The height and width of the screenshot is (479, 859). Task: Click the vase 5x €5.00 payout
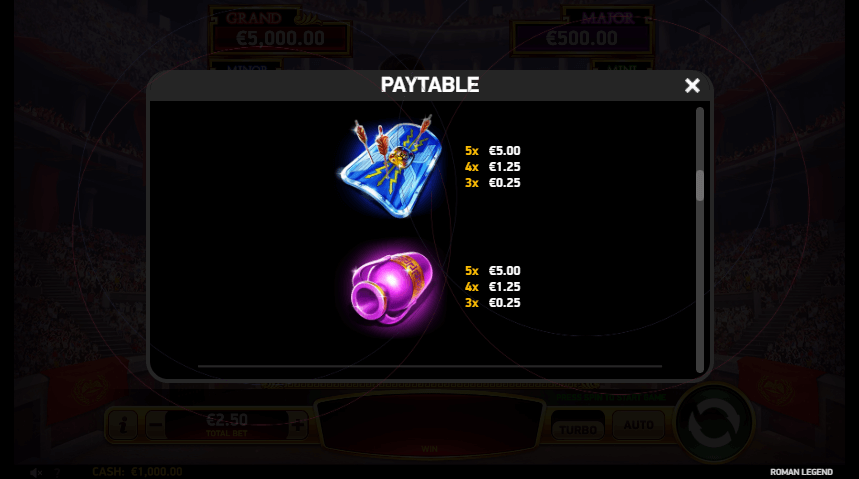(493, 271)
